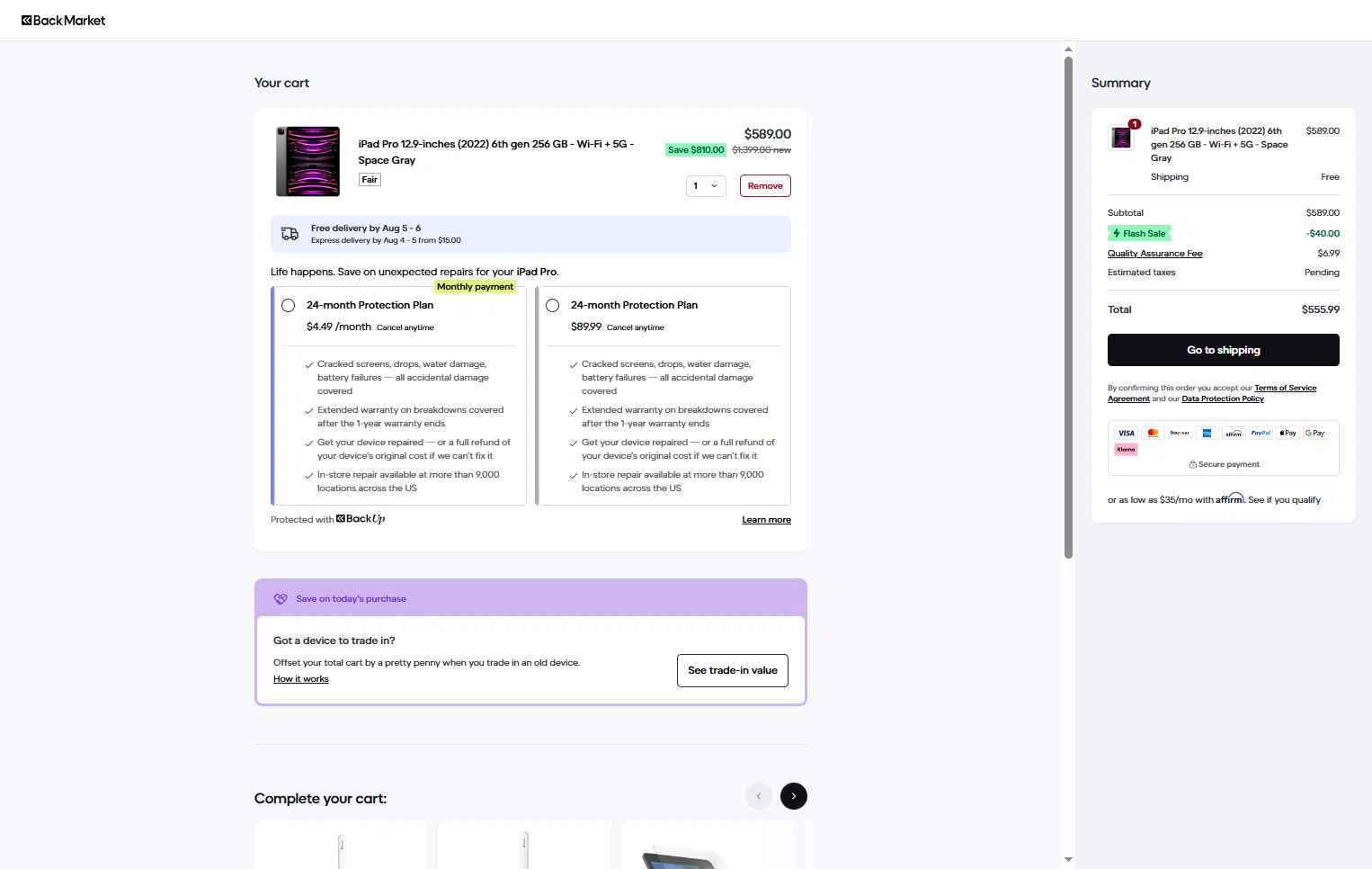
Task: Click the BackUp logo beside Protected with
Action: click(361, 519)
